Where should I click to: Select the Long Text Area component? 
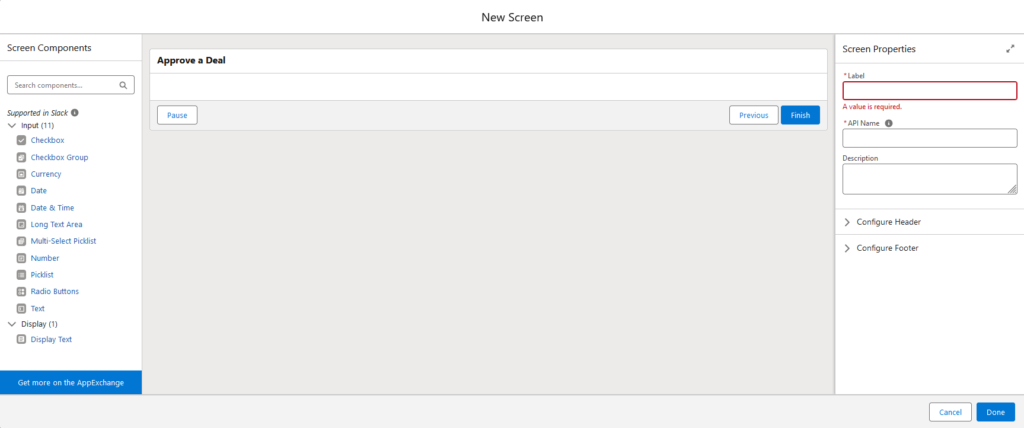pyautogui.click(x=56, y=224)
